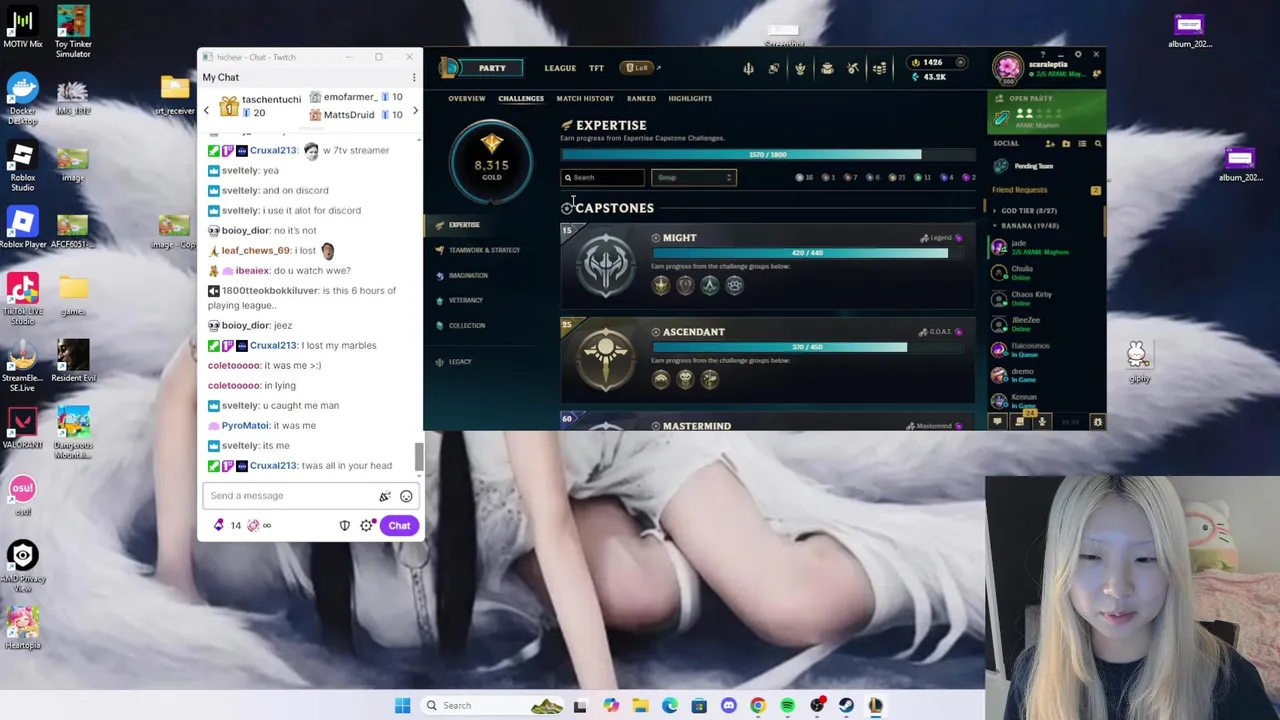The height and width of the screenshot is (720, 1280).
Task: Click Spotify icon in taskbar
Action: pyautogui.click(x=788, y=706)
